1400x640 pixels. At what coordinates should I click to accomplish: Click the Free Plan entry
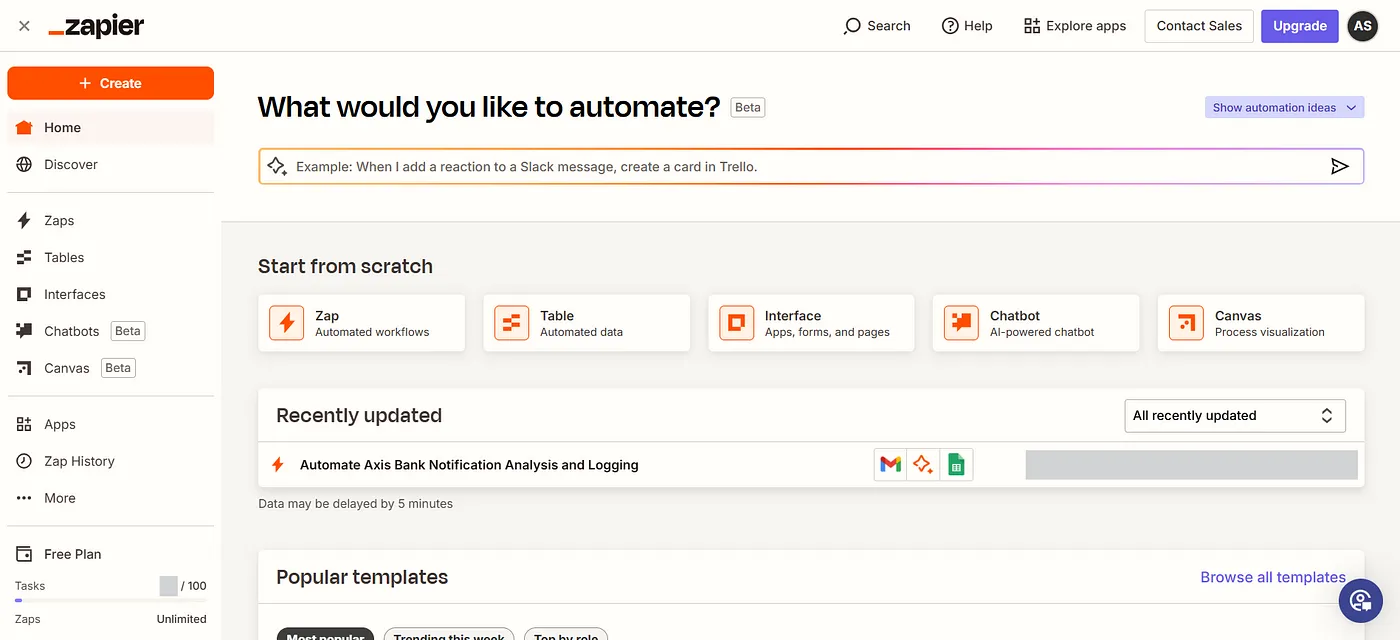coord(110,554)
